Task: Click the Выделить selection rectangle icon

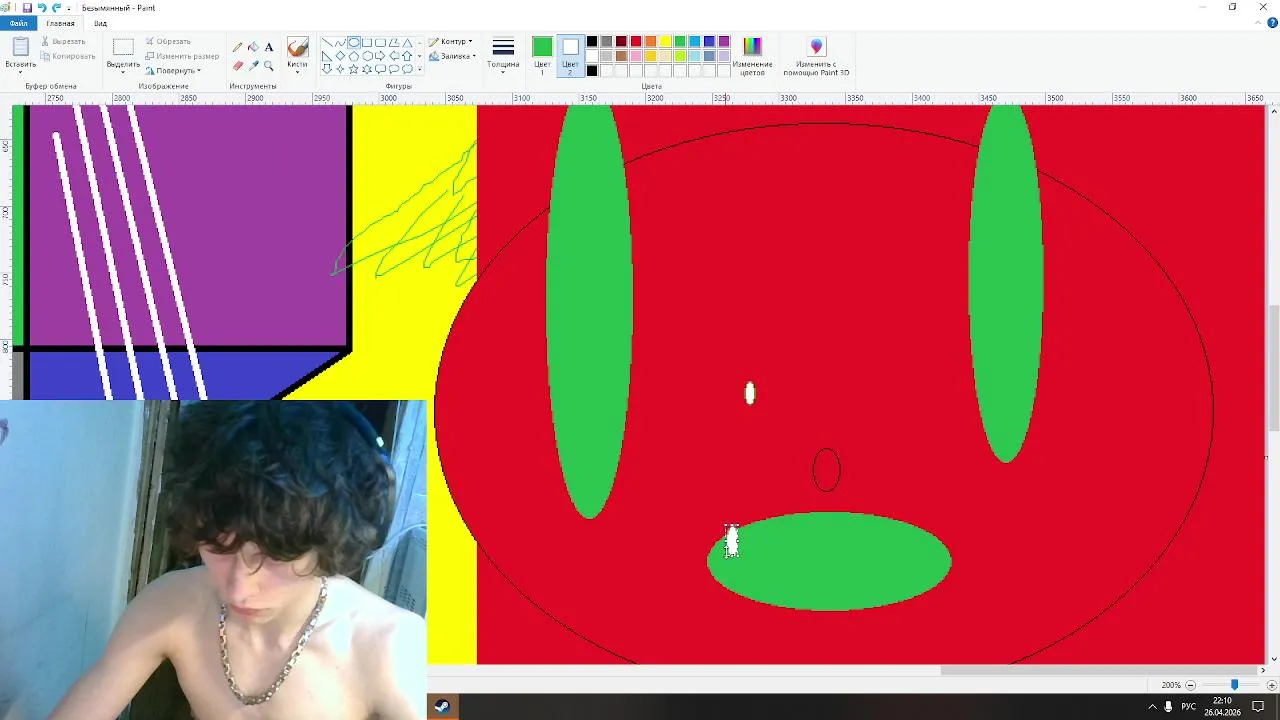Action: point(123,47)
